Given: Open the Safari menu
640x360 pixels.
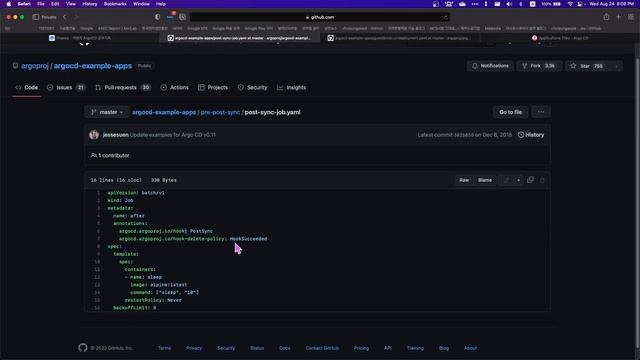Looking at the screenshot, I should coord(24,4).
